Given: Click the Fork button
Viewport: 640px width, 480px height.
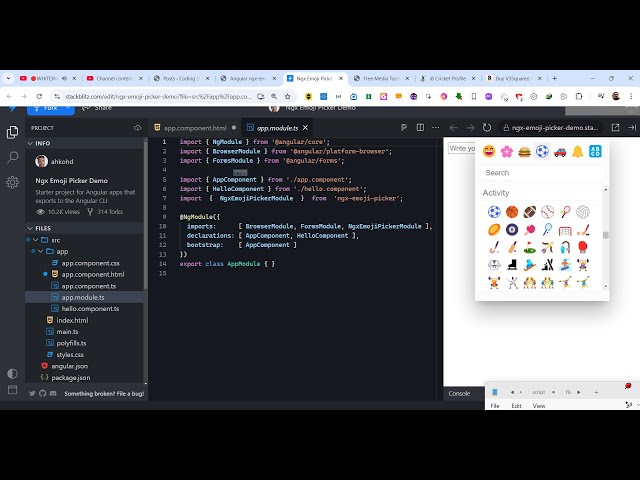Looking at the screenshot, I should 44,107.
